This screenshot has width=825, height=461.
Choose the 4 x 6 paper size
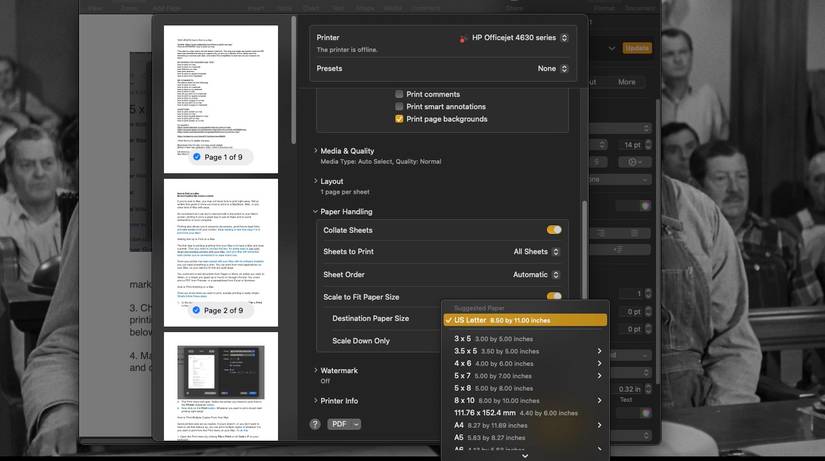525,364
